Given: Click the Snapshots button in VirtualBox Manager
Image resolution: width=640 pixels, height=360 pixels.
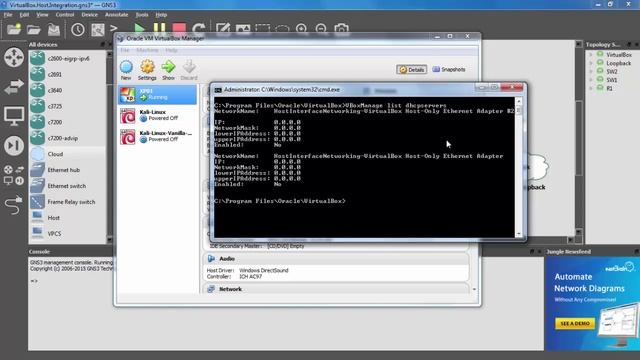Looking at the screenshot, I should point(449,69).
